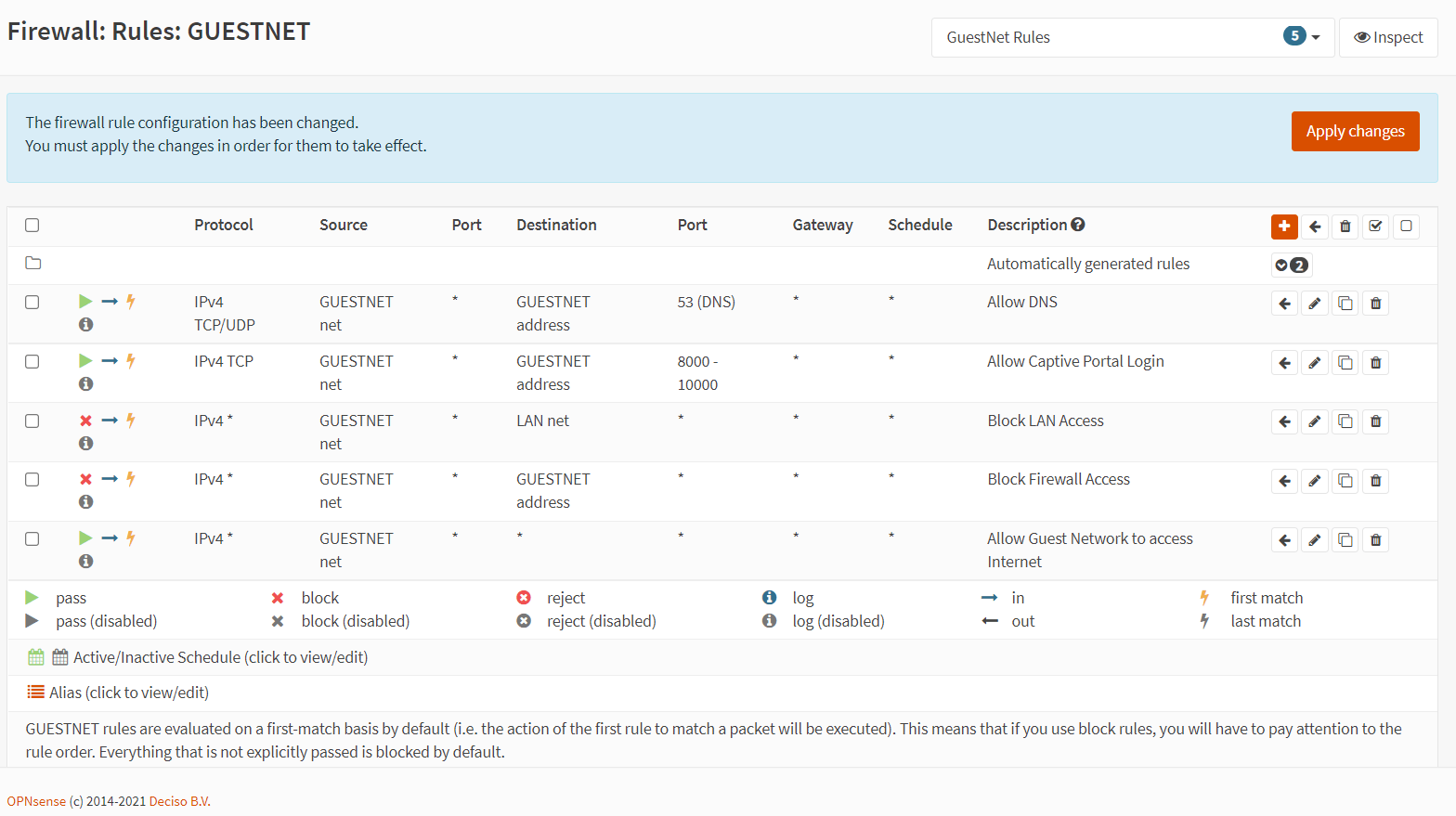Click the orange add rule plus icon

tap(1284, 227)
